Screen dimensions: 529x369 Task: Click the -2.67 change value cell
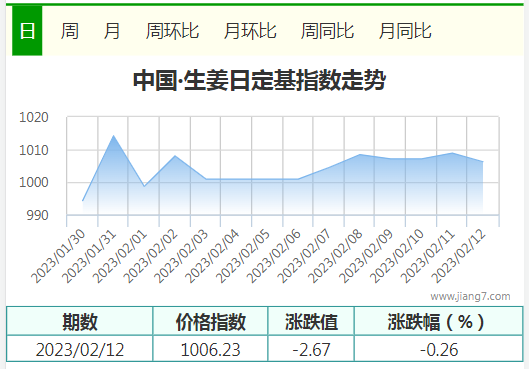[x=311, y=349]
